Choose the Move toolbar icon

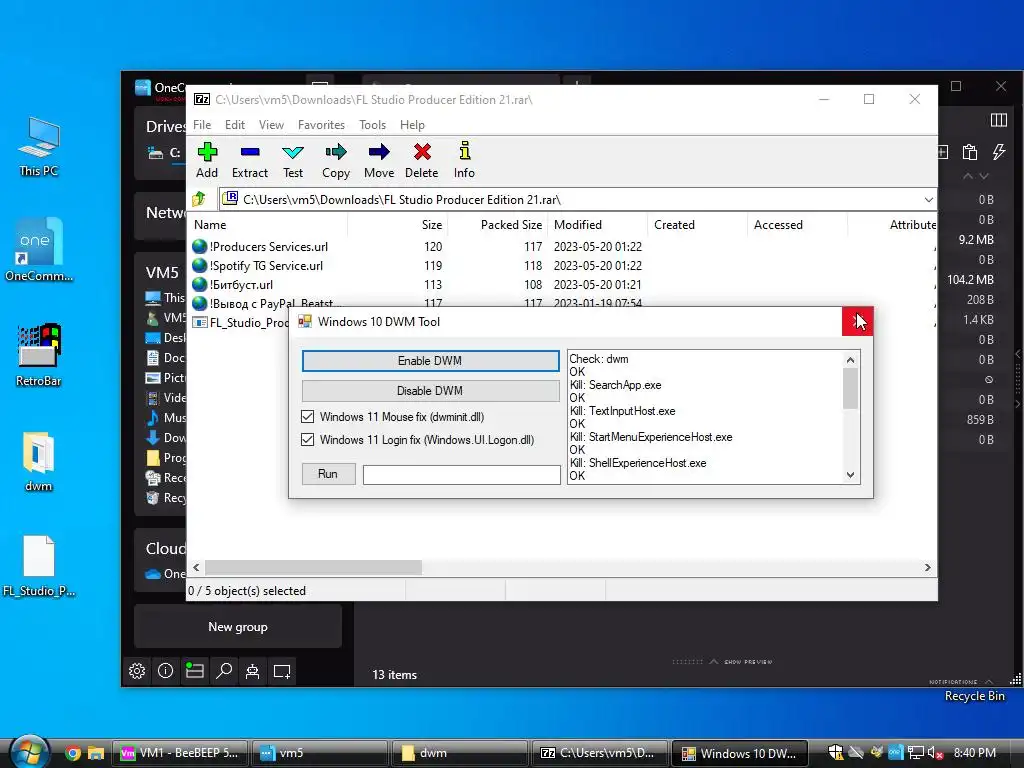pos(379,160)
